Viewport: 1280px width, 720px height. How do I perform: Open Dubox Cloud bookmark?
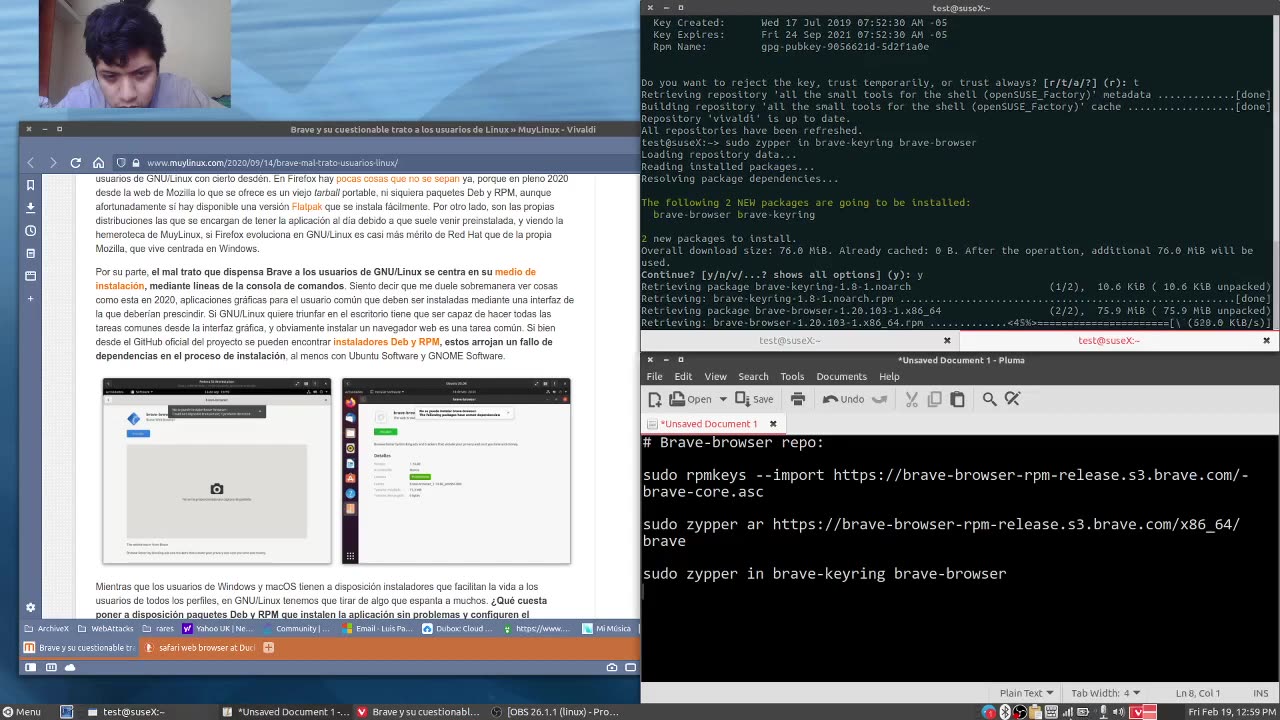(457, 629)
